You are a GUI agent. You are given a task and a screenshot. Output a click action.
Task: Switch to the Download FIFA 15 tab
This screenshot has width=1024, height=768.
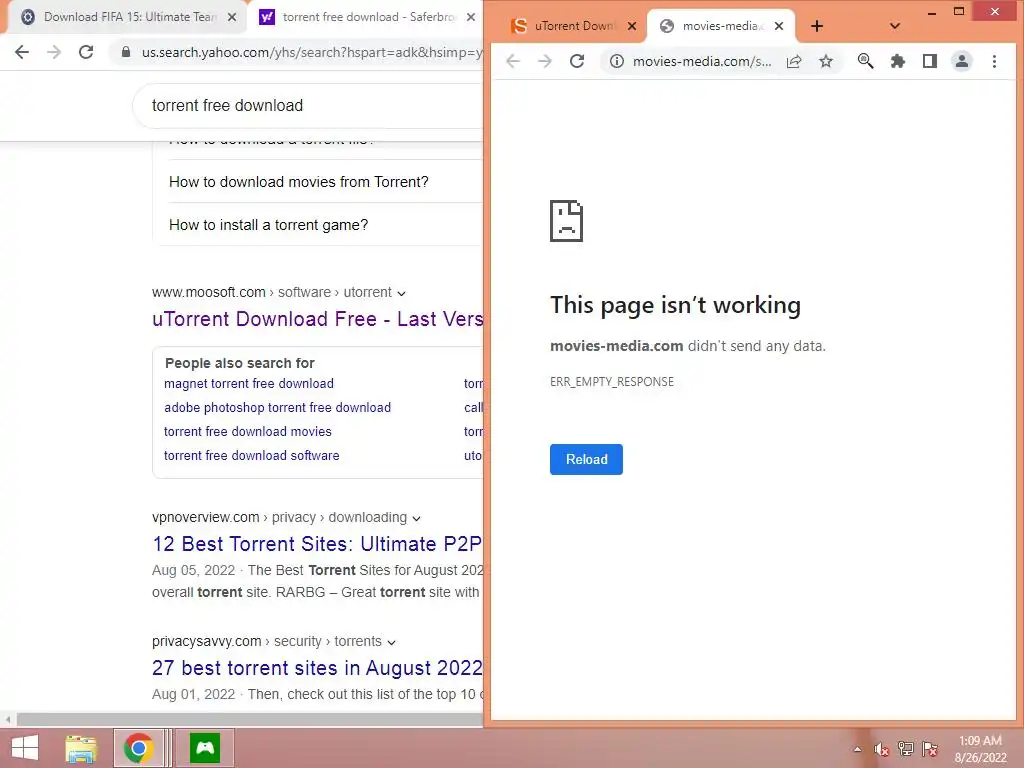(127, 17)
